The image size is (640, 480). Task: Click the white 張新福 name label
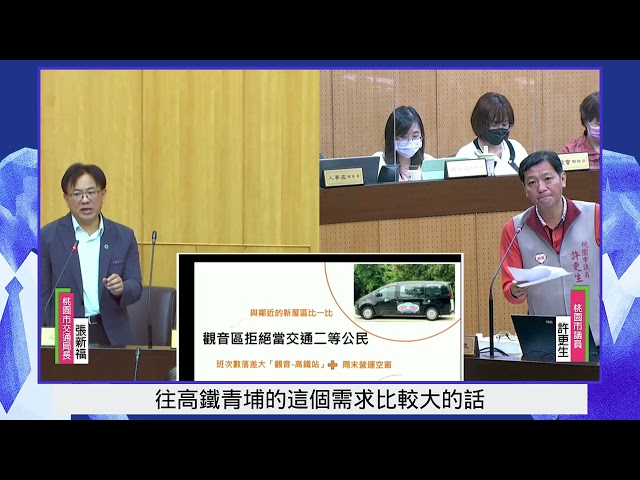(x=81, y=340)
